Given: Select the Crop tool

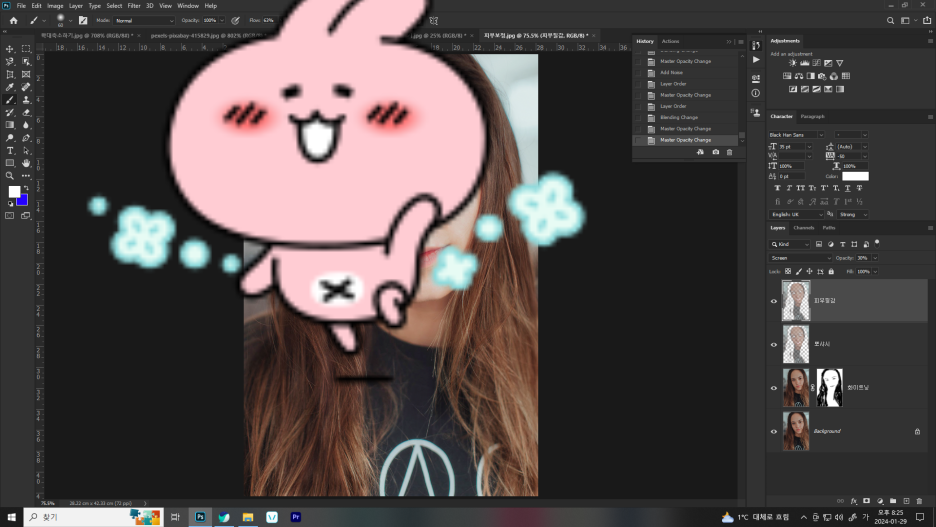Looking at the screenshot, I should point(10,75).
